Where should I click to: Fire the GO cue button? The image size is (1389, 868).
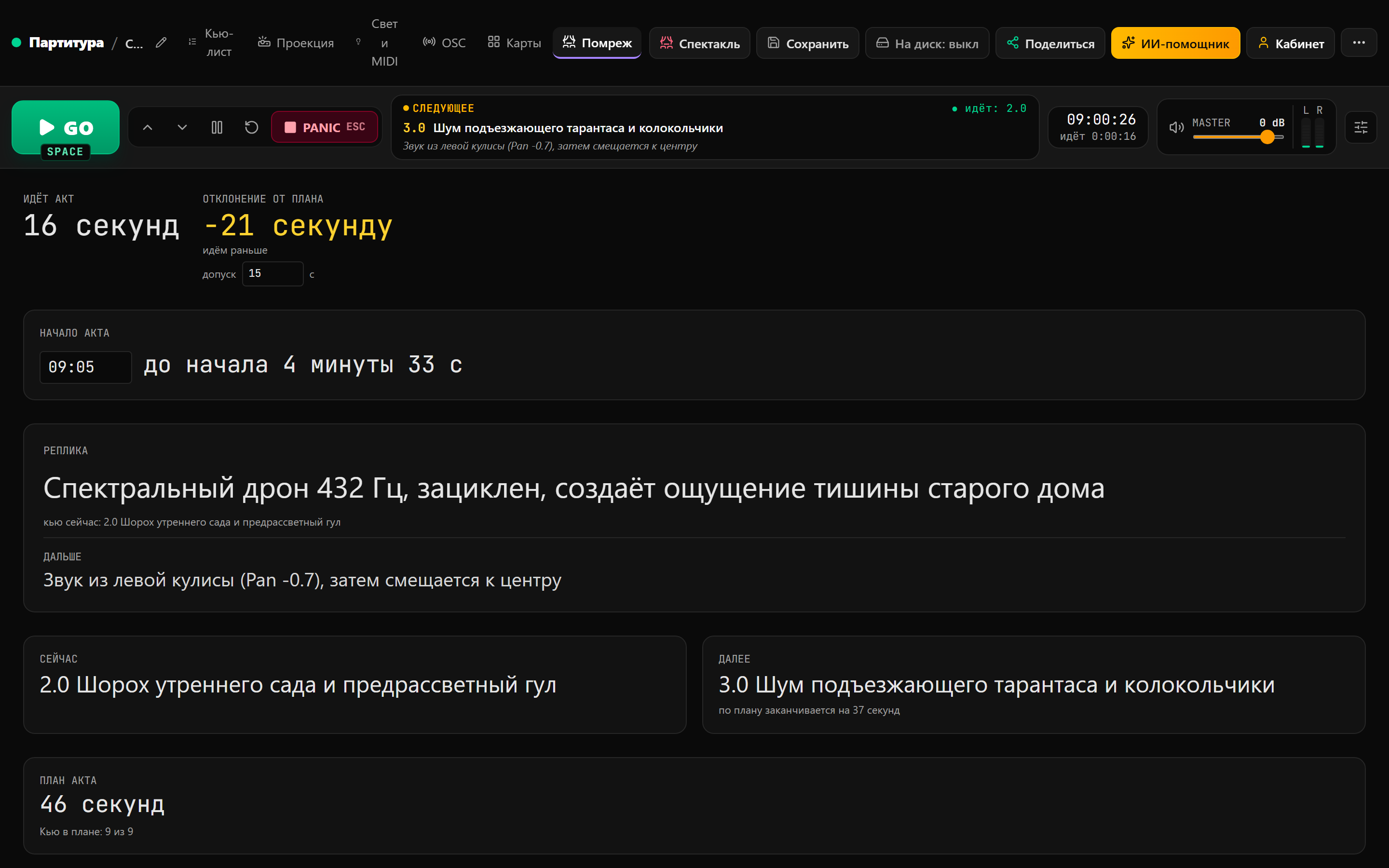66,127
